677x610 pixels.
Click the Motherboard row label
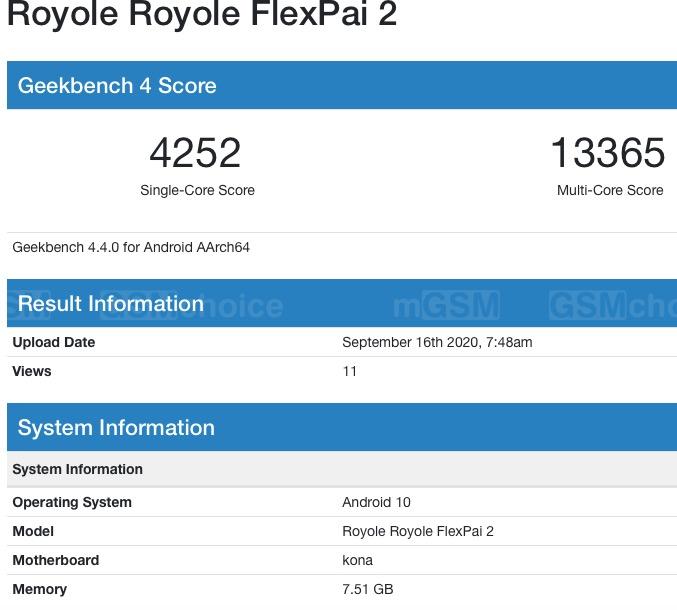(x=56, y=560)
